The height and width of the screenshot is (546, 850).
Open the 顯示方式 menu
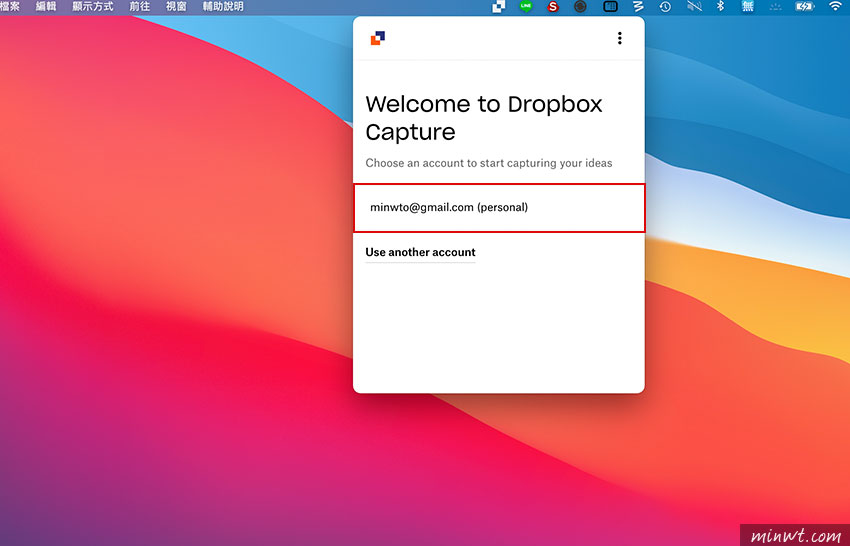point(93,7)
